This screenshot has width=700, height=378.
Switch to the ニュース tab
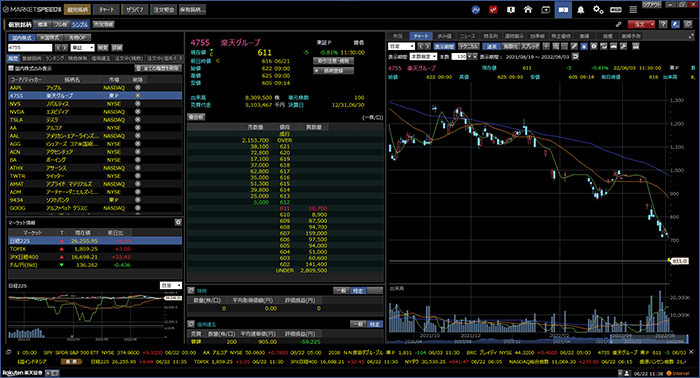click(467, 36)
